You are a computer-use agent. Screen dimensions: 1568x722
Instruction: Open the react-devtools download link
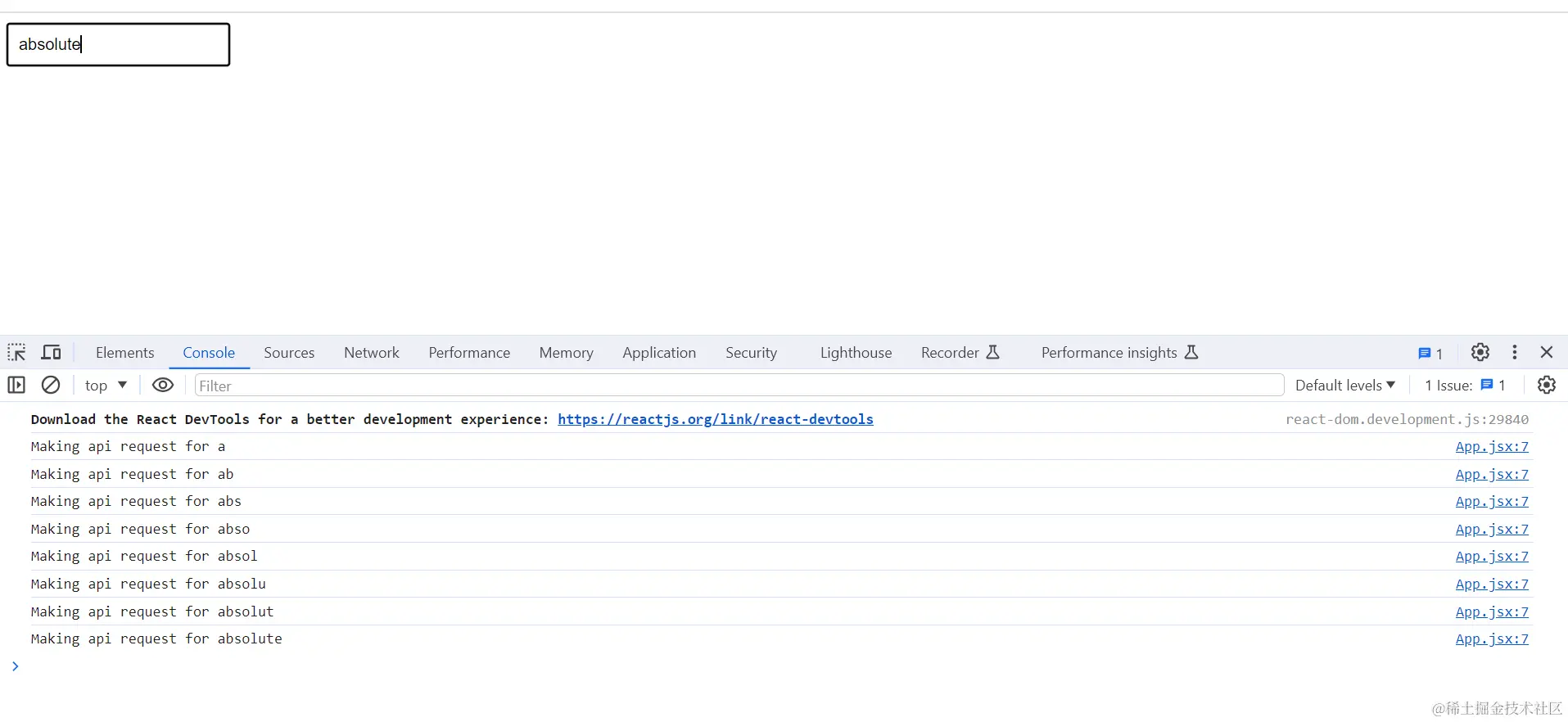pyautogui.click(x=716, y=419)
